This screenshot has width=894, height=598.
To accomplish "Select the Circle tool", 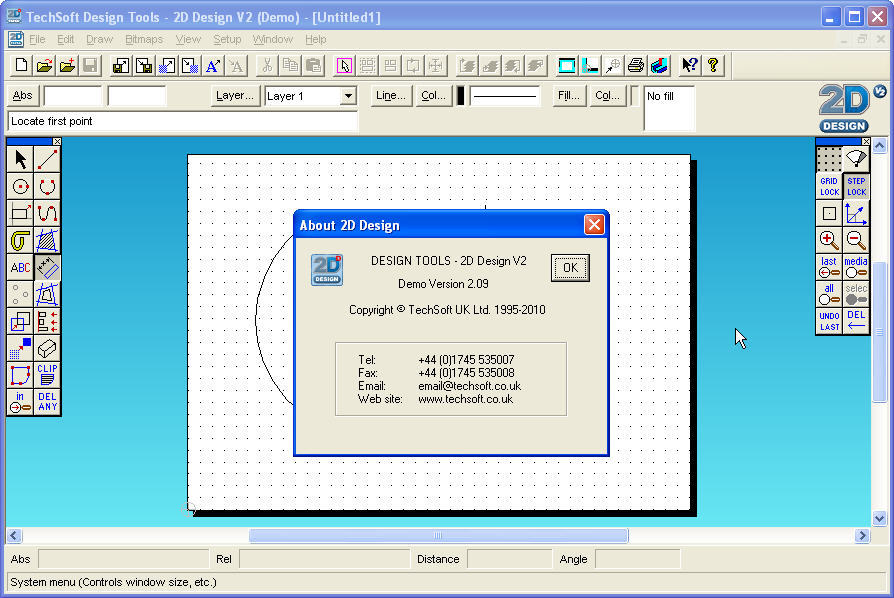I will click(20, 185).
